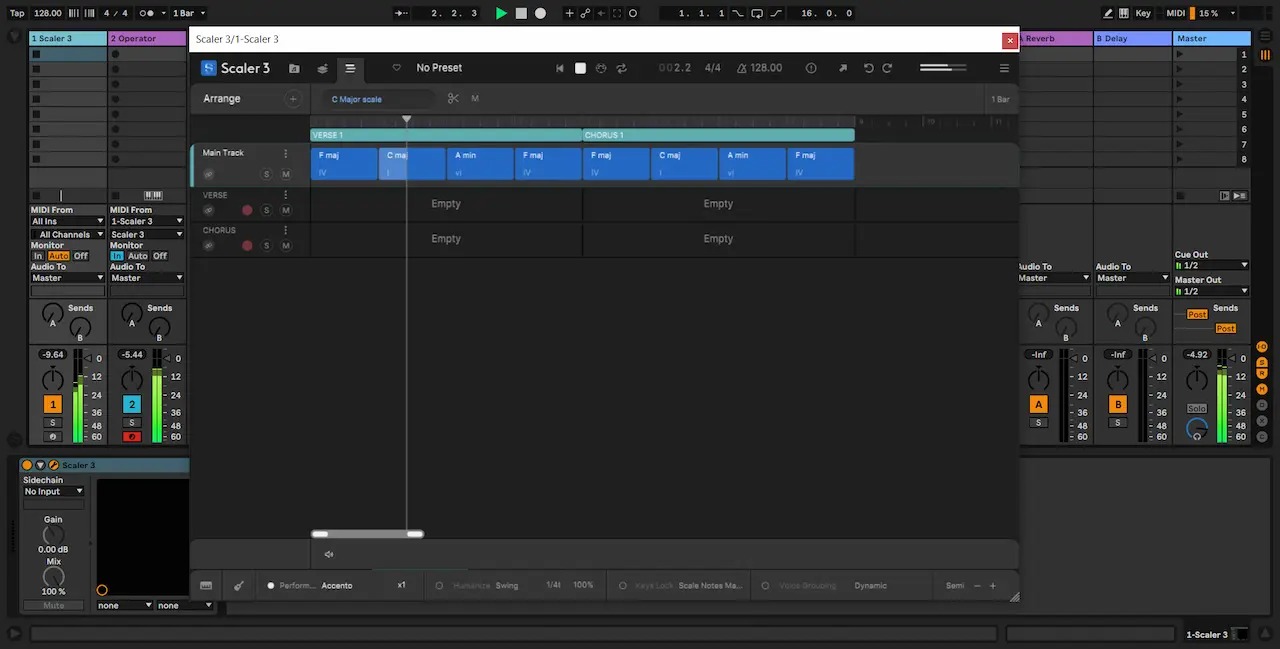Click Ableton's arrangement record button
Viewport: 1280px width, 649px height.
[540, 13]
